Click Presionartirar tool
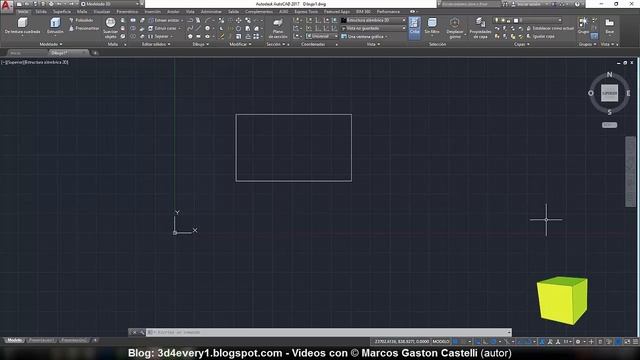 (x=84, y=28)
